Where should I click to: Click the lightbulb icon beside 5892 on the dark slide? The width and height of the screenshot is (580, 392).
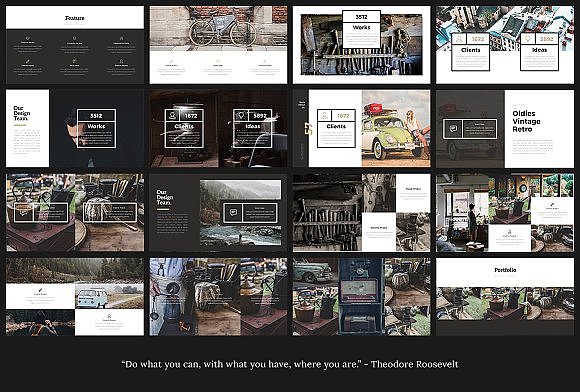coord(241,115)
